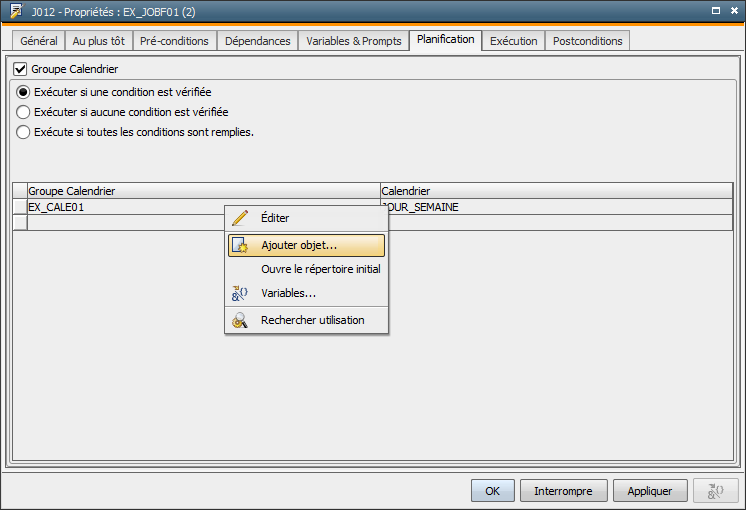Click the variables icon button beside Appliquer

pyautogui.click(x=715, y=491)
